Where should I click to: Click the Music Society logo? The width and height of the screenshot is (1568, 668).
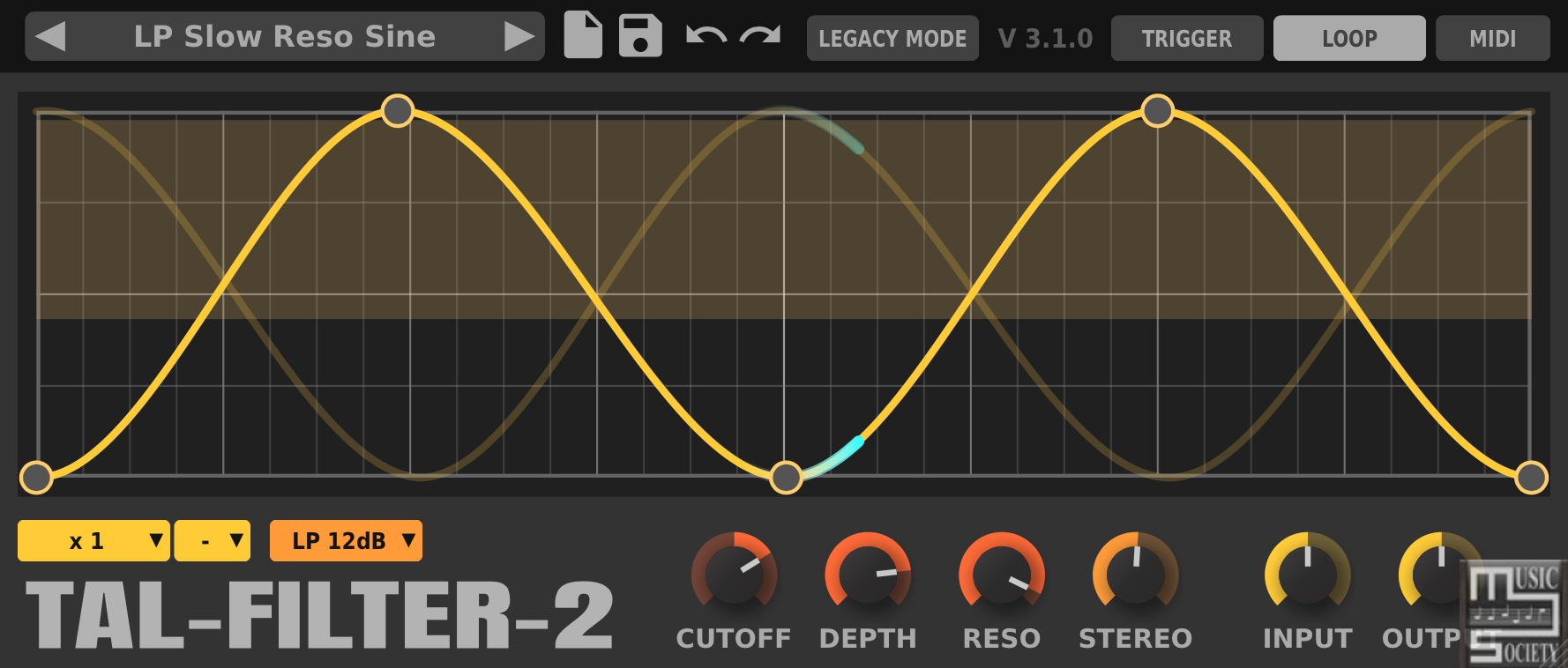point(1513,613)
